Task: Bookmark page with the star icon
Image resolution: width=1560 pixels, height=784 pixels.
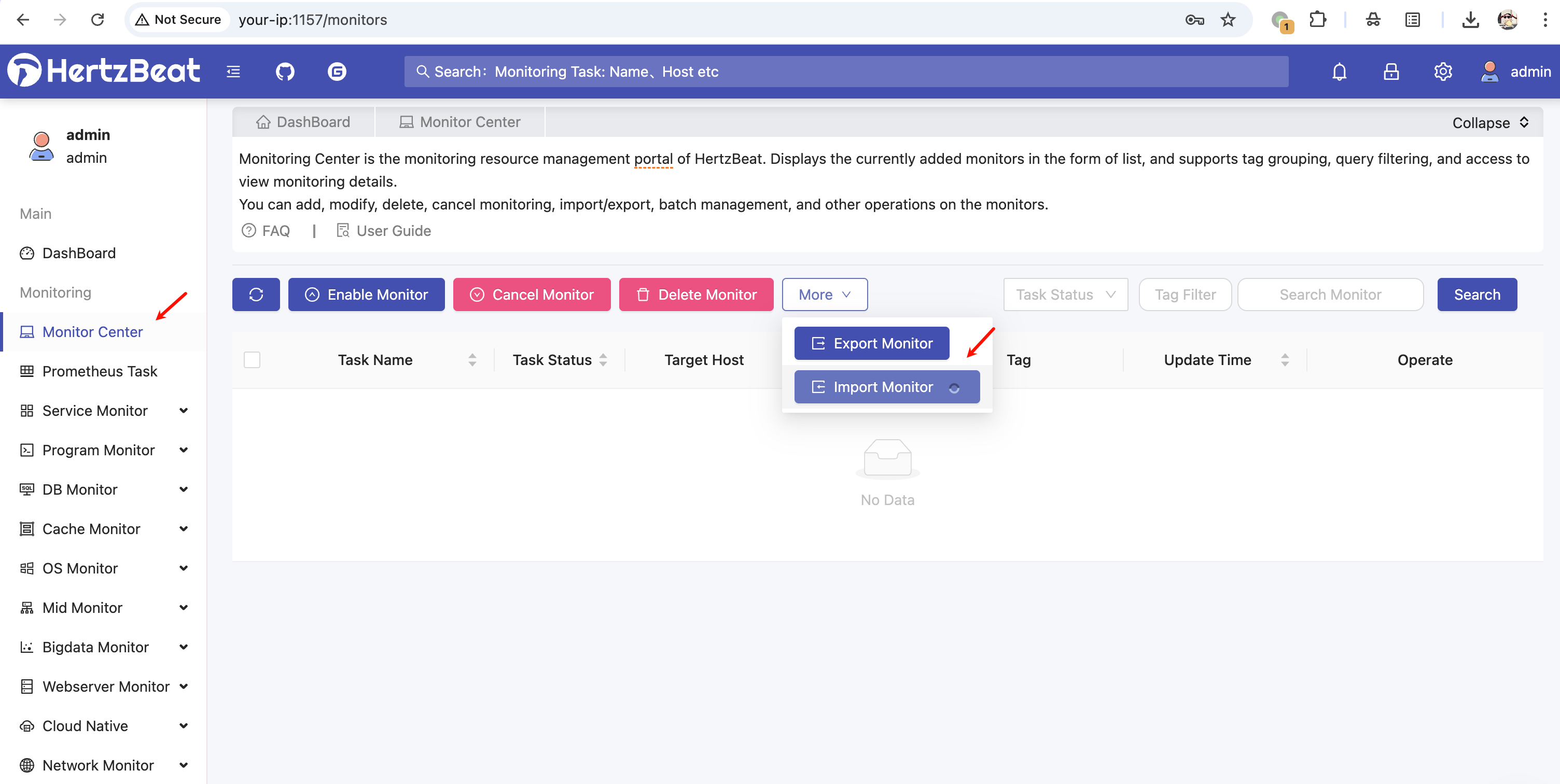Action: [x=1228, y=19]
